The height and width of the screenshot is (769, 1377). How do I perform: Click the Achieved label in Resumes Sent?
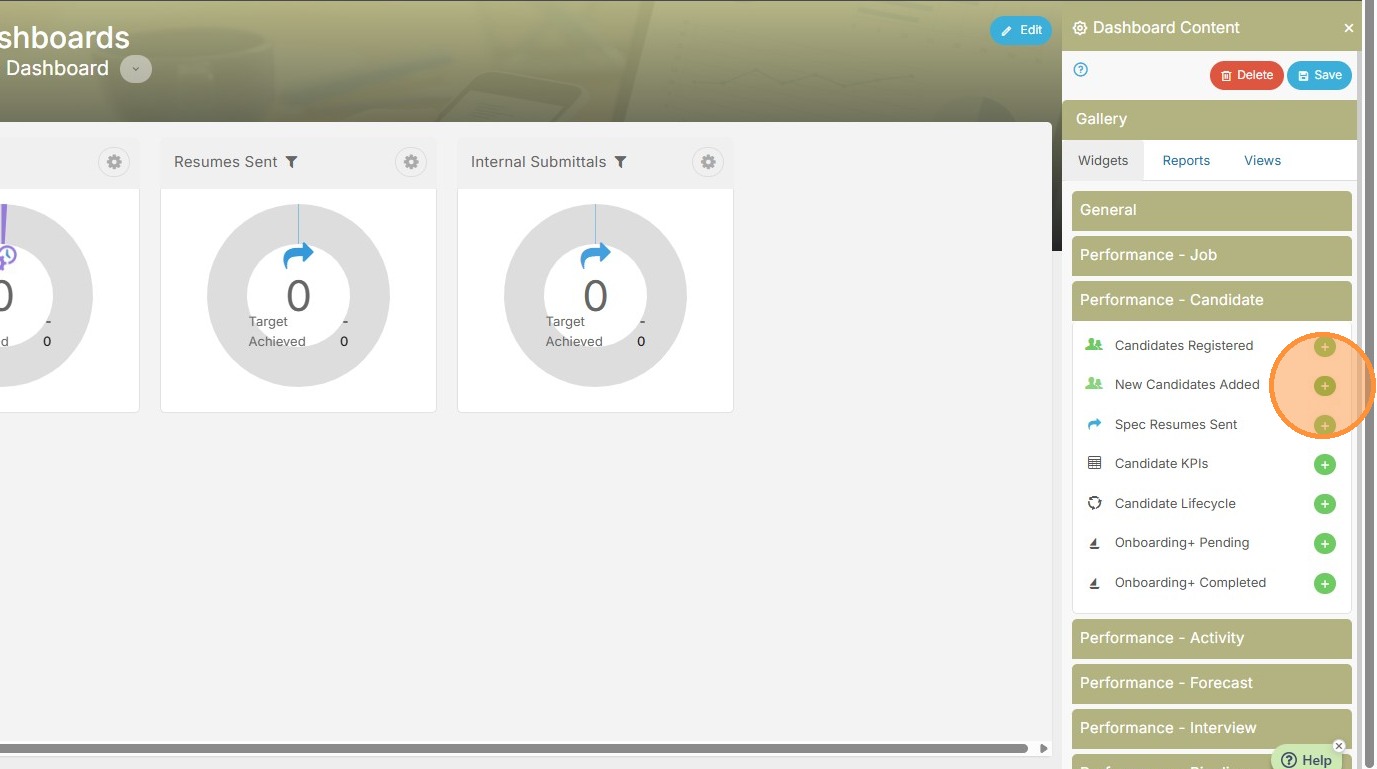point(277,342)
